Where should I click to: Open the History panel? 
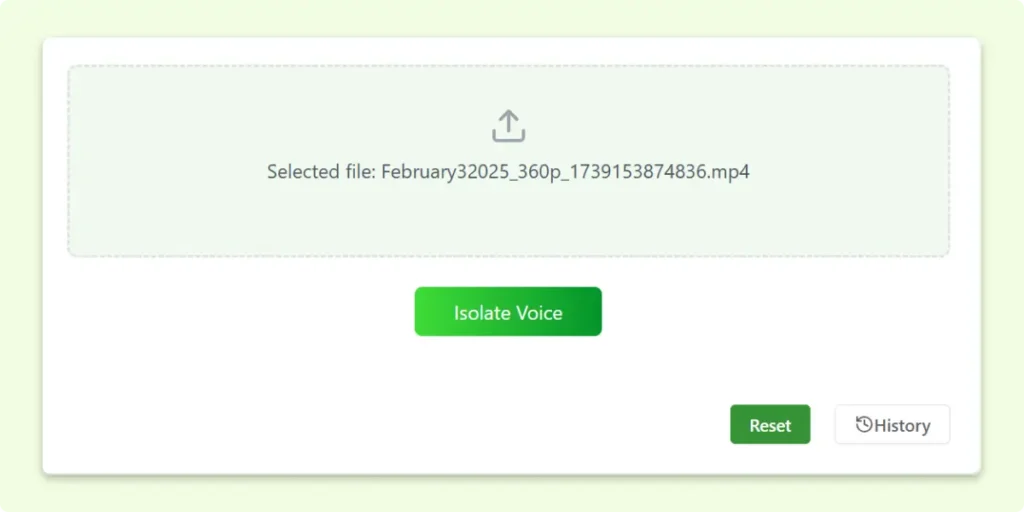(892, 425)
